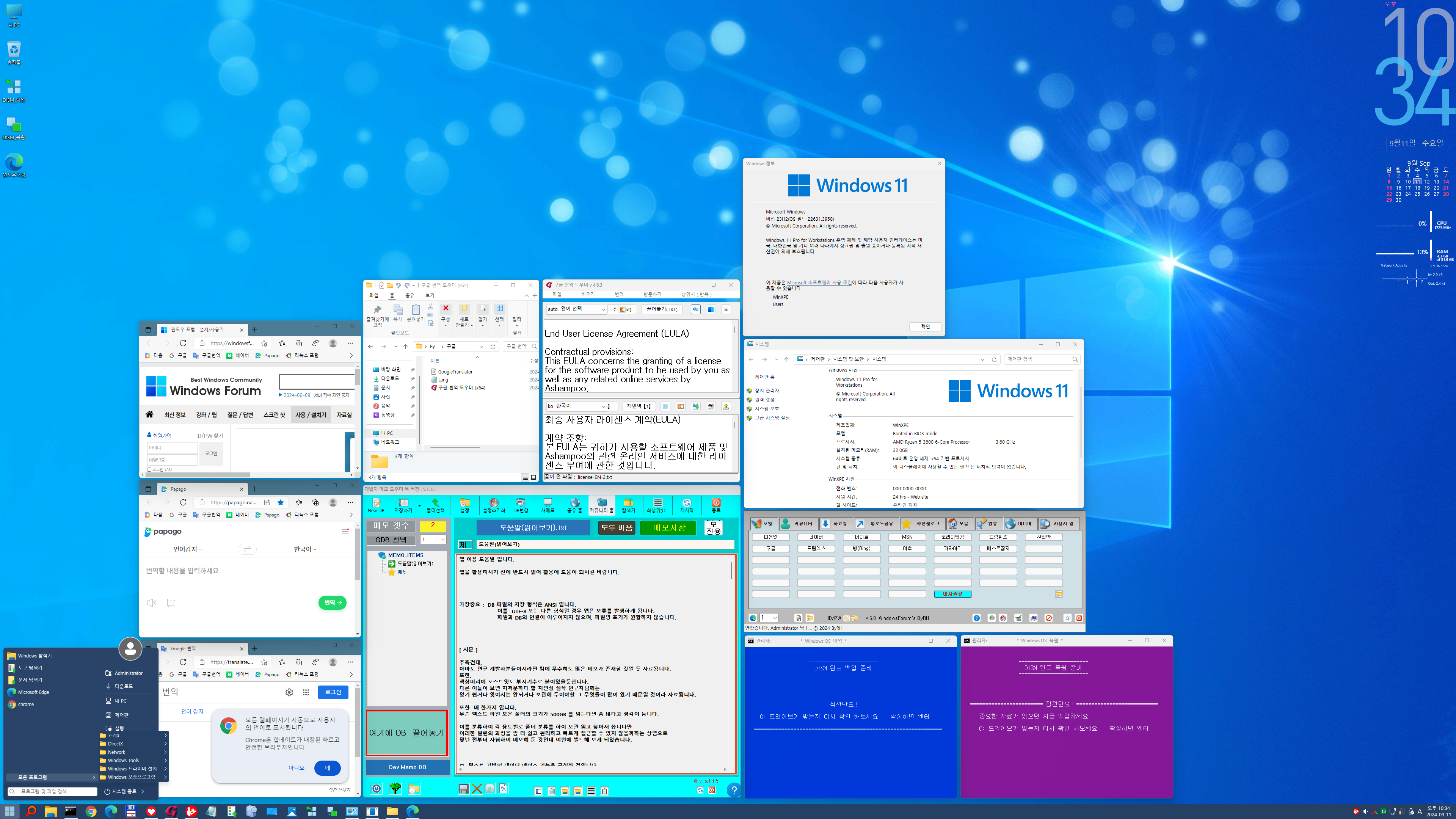Toggle favorite star in Papago address bar
The image size is (1456, 819).
pyautogui.click(x=280, y=502)
